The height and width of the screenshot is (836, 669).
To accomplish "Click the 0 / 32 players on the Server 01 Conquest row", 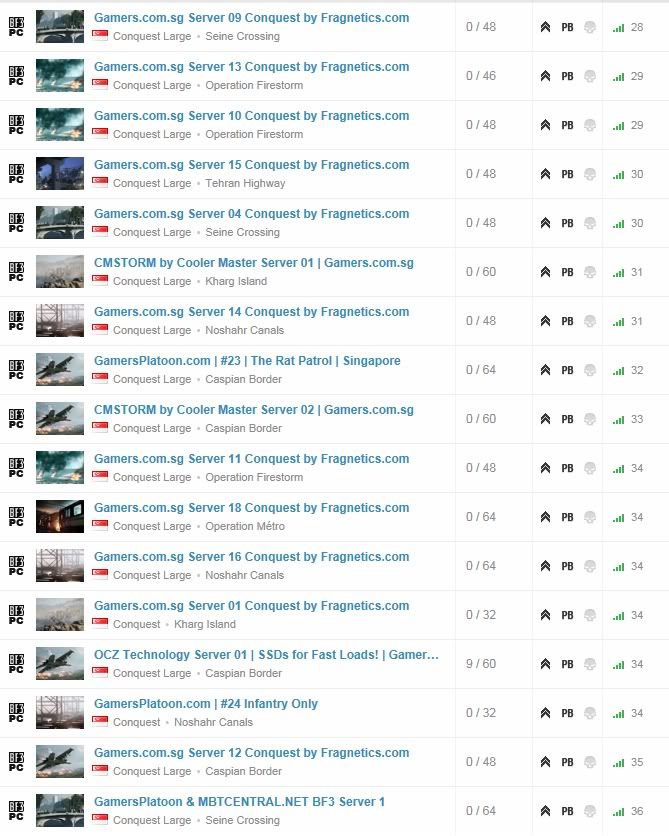I will pyautogui.click(x=480, y=615).
